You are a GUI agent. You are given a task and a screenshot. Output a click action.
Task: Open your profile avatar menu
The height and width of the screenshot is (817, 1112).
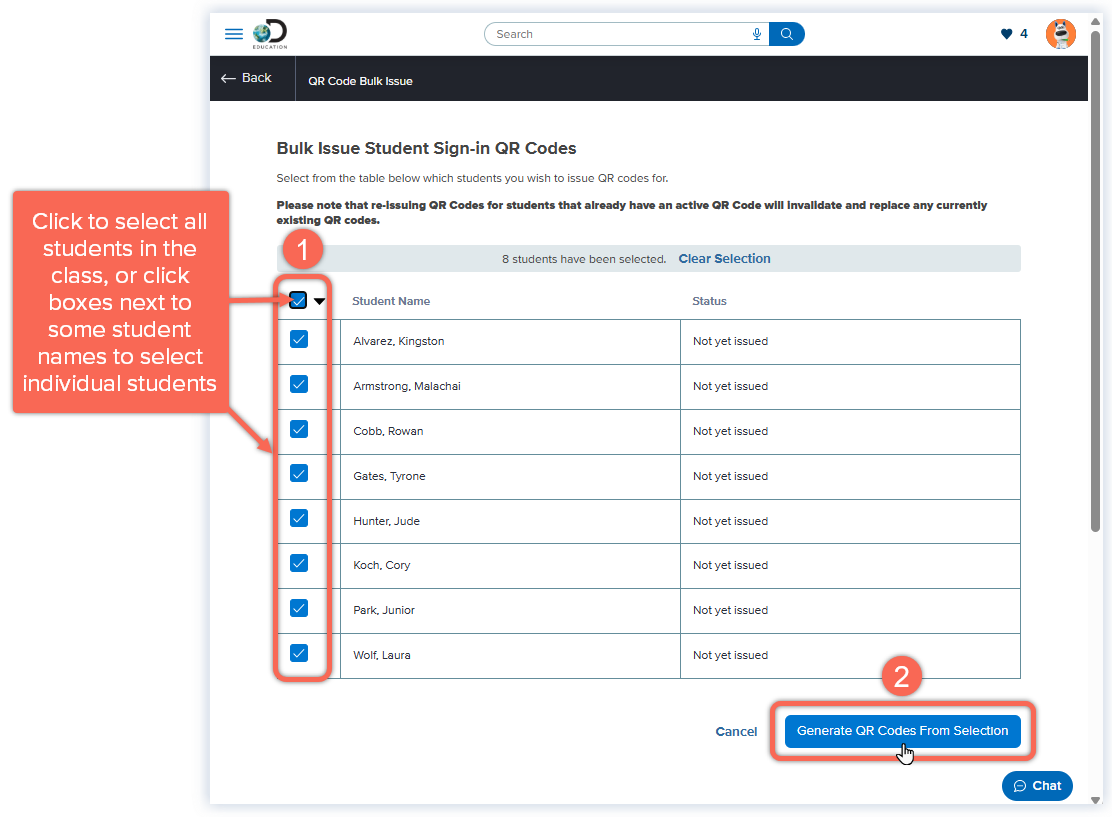(x=1061, y=33)
